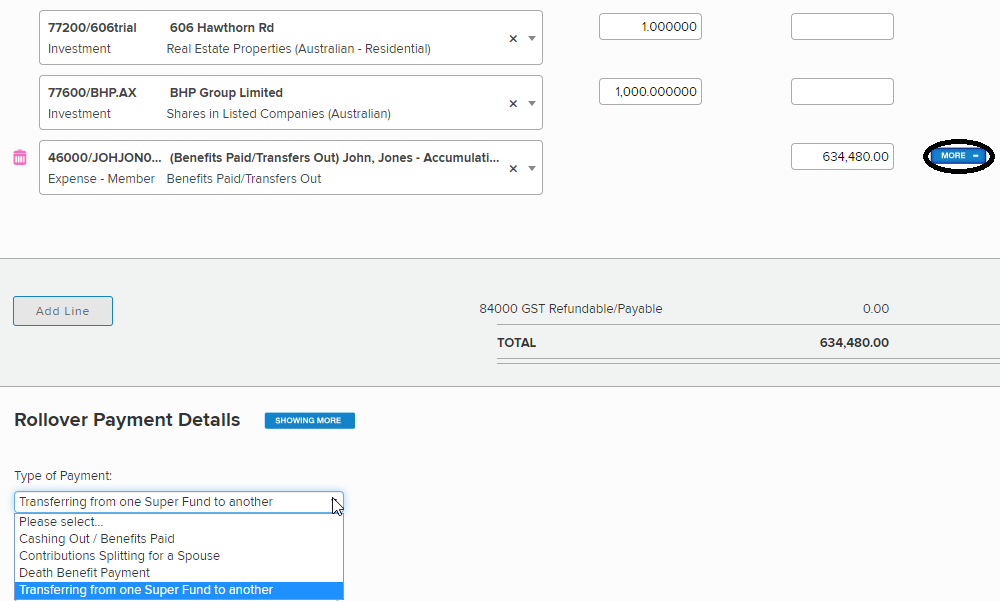Image resolution: width=1000 pixels, height=601 pixels.
Task: Click the empty amount field for BHP row
Action: coord(842,92)
